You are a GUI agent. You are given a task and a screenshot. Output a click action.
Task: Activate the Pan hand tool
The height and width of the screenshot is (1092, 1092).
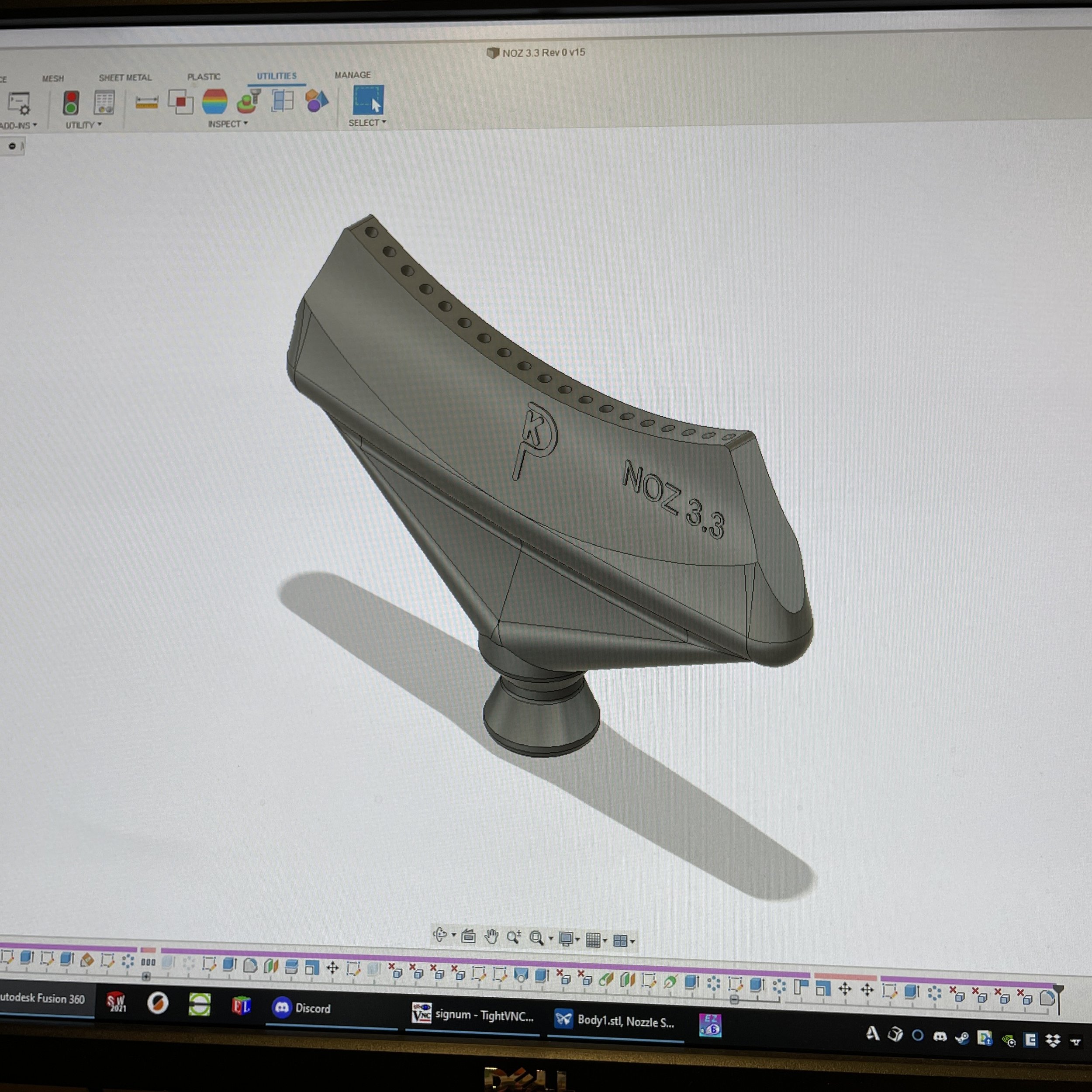click(491, 936)
